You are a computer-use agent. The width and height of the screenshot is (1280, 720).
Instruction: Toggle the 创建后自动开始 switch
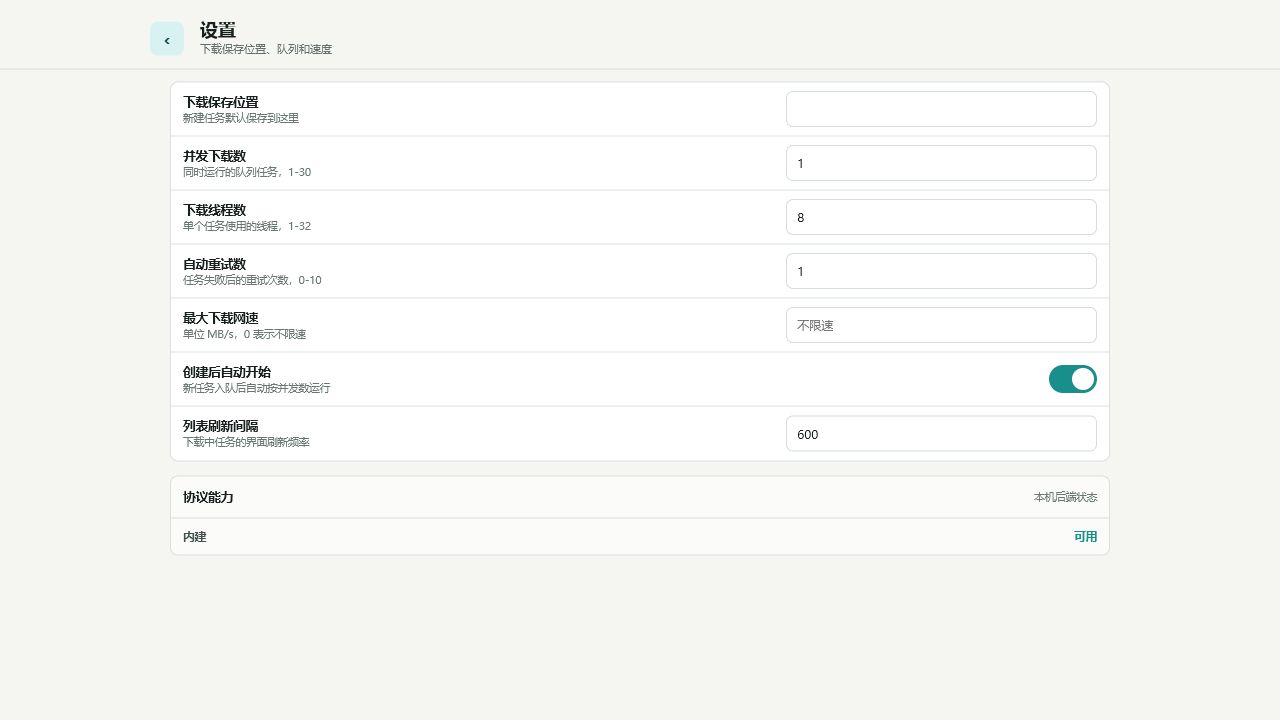click(x=1073, y=379)
